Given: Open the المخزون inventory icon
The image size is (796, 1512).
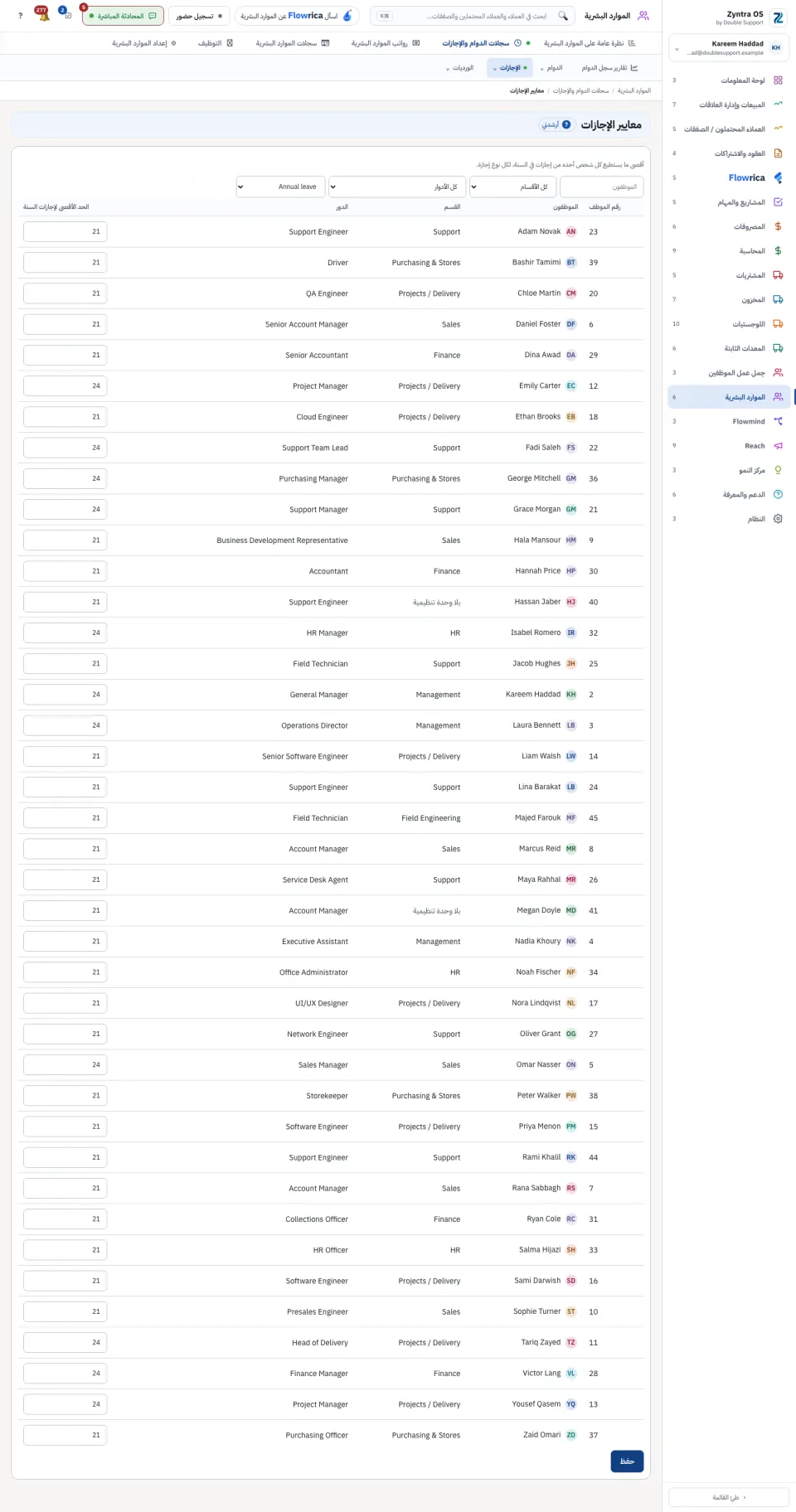Looking at the screenshot, I should click(778, 299).
